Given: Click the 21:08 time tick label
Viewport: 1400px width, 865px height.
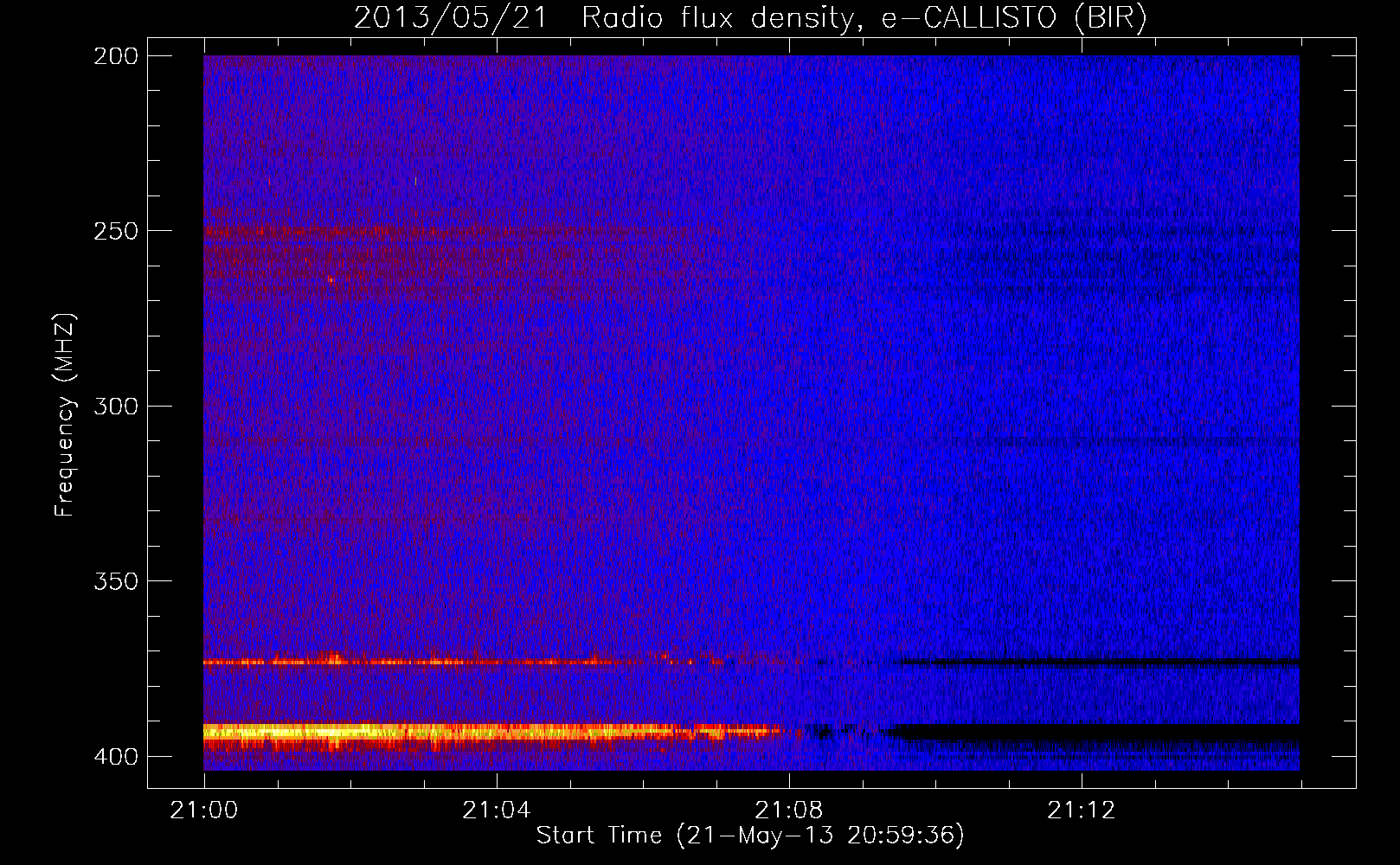Looking at the screenshot, I should [789, 810].
